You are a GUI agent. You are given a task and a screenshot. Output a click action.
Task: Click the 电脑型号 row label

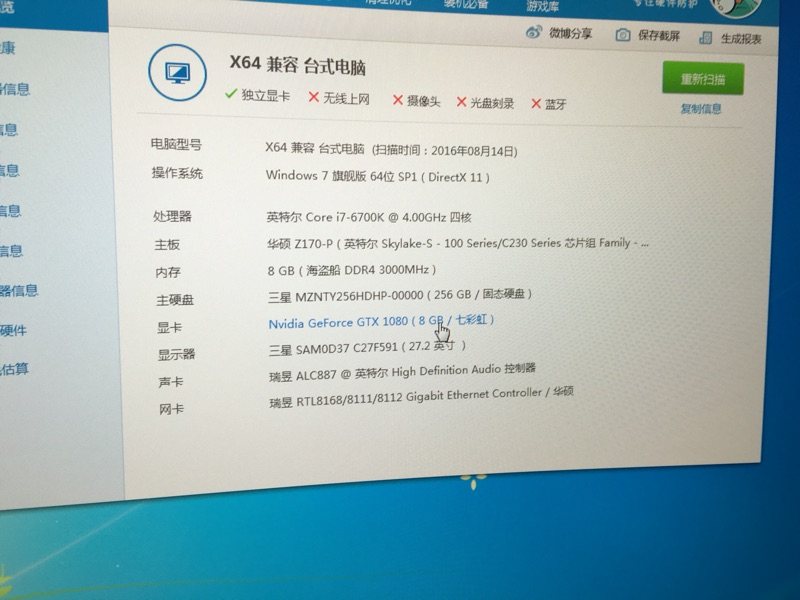click(x=176, y=144)
